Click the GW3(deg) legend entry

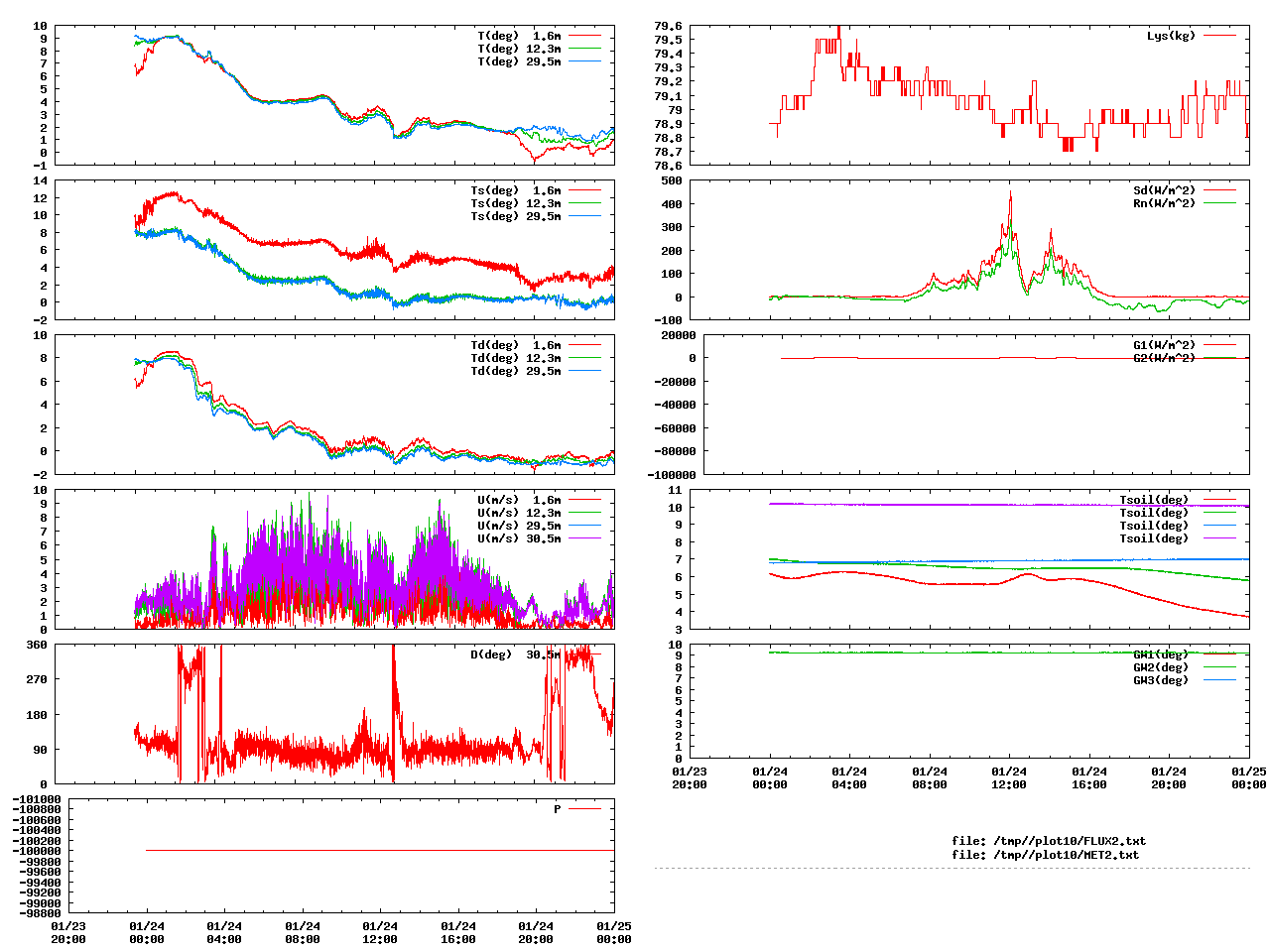click(1160, 680)
